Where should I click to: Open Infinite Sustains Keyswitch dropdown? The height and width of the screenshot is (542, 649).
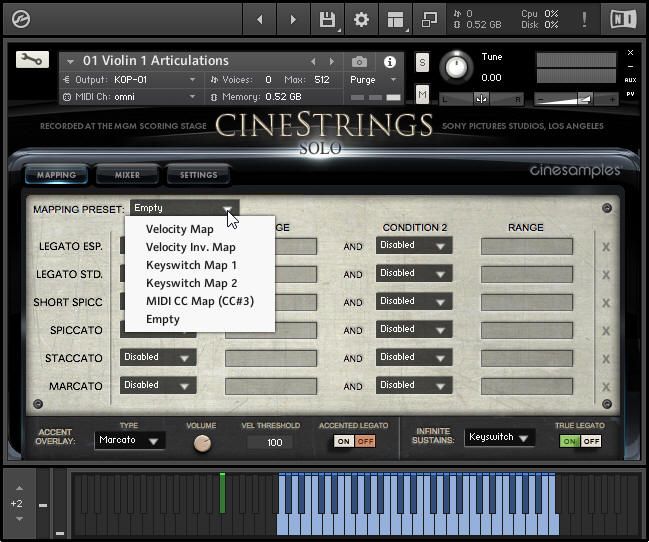tap(499, 437)
